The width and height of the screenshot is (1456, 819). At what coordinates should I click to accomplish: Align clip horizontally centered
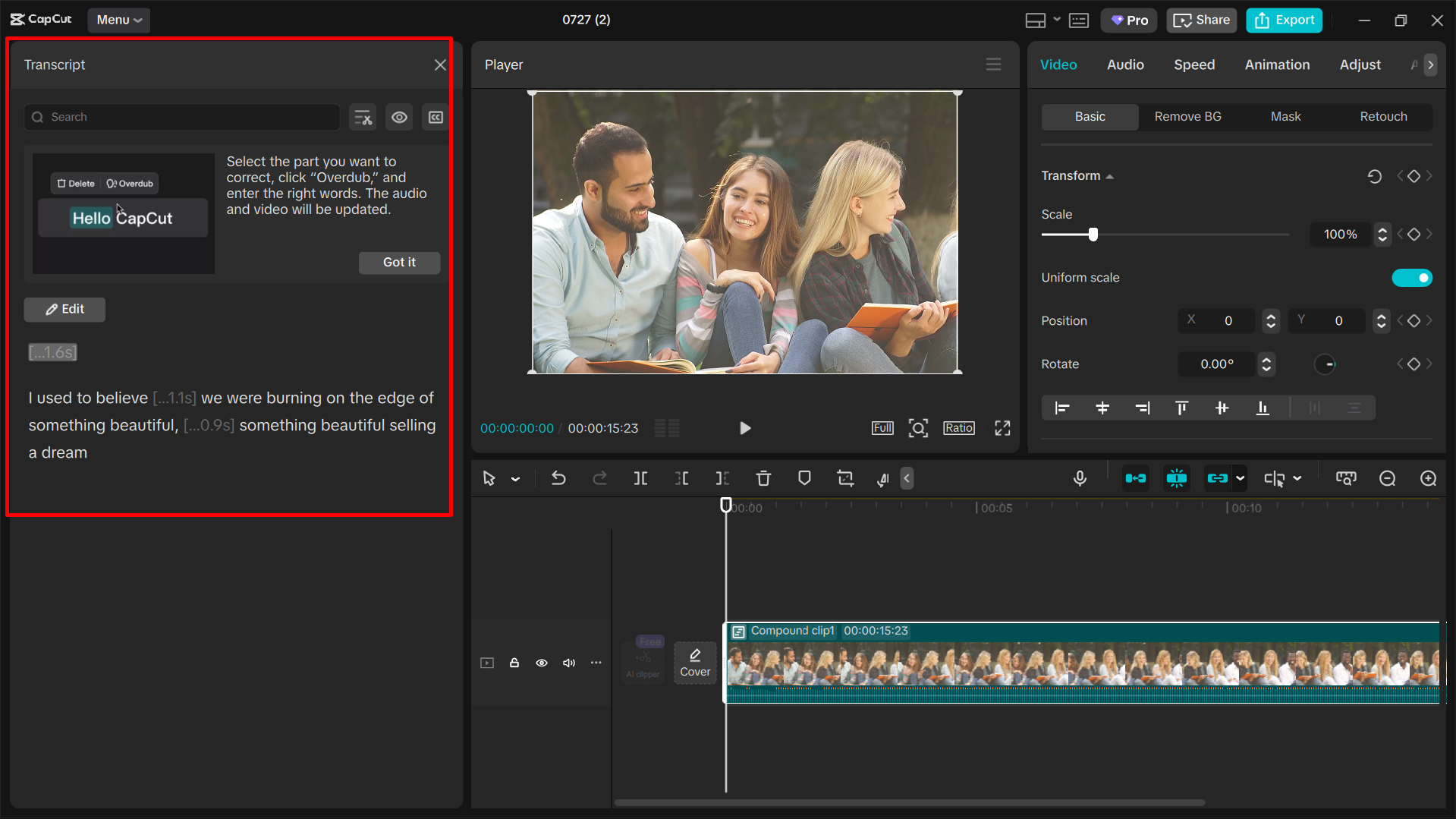[x=1102, y=408]
